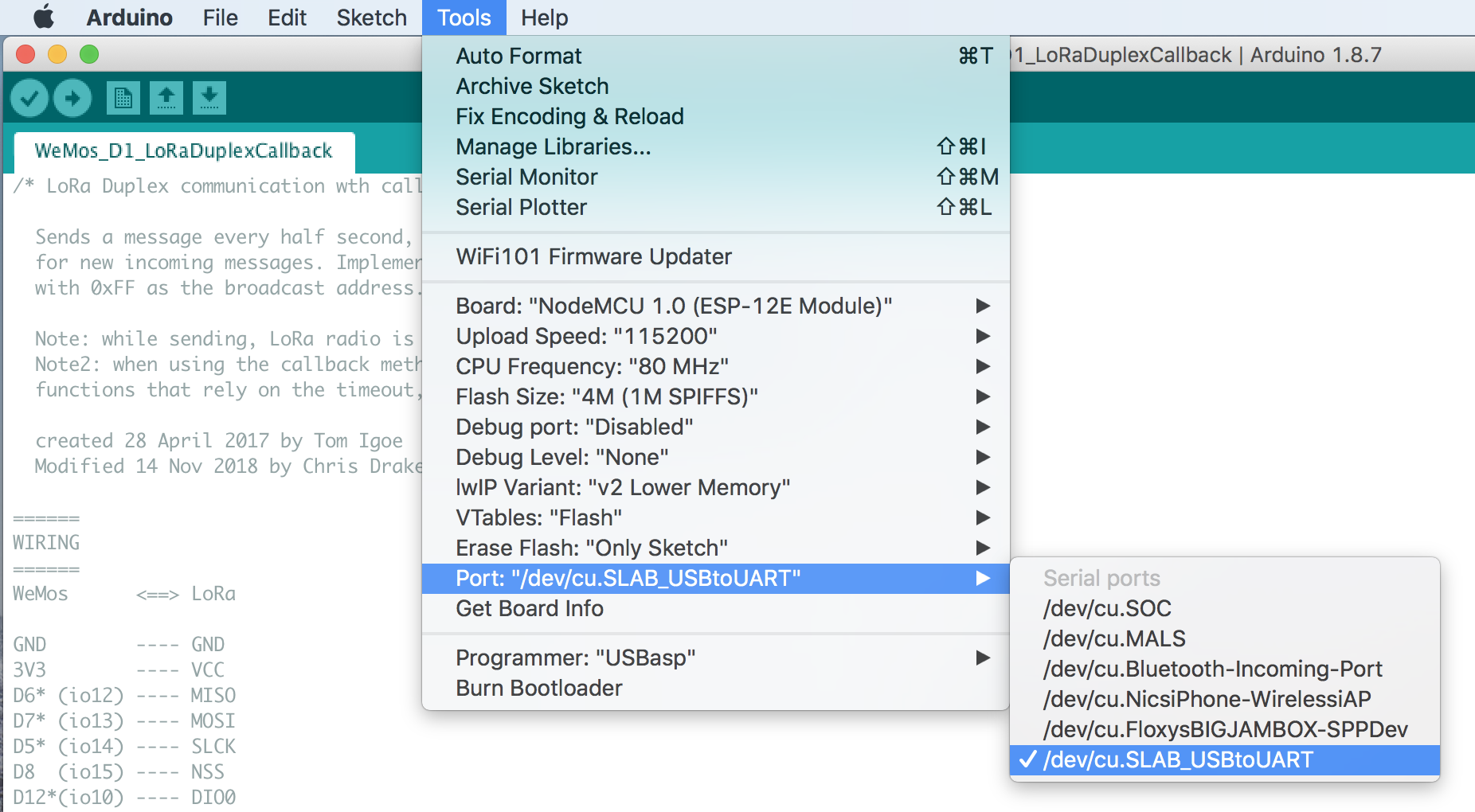
Task: Close the open Tools menu
Action: (x=464, y=18)
